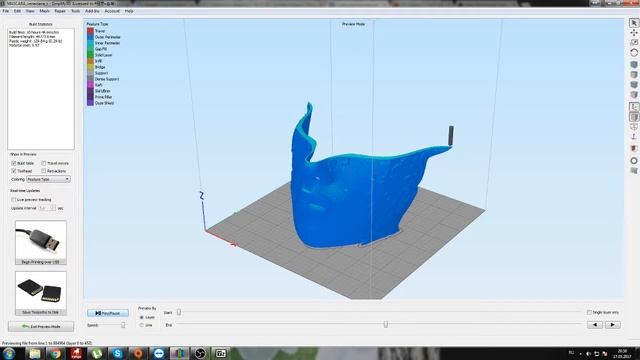Open the Add-Ins menu
Image resolution: width=640 pixels, height=360 pixels.
(x=92, y=11)
